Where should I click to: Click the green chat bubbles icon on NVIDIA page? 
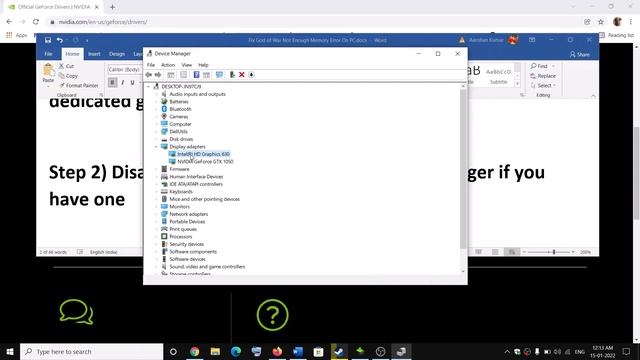(x=76, y=312)
